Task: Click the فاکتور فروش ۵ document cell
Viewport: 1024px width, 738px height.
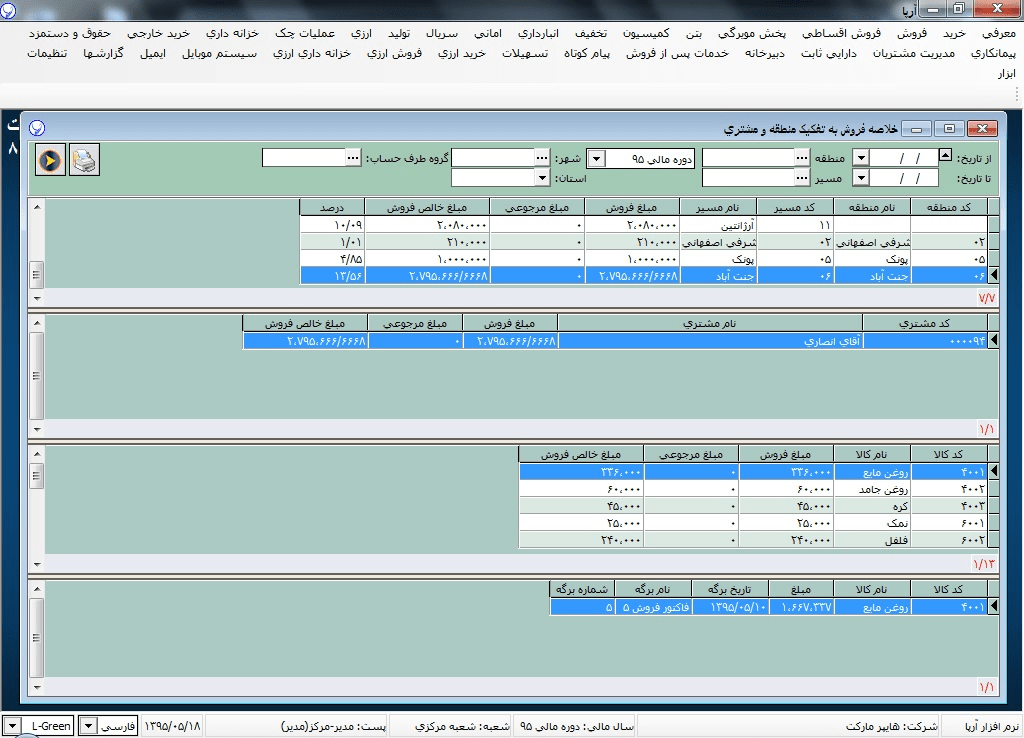Action: (x=654, y=607)
